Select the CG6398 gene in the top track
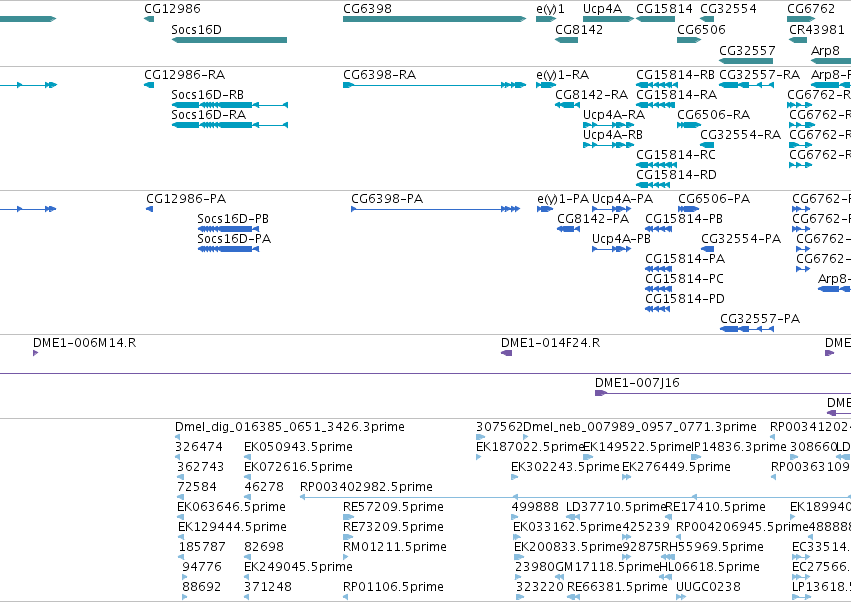This screenshot has height=602, width=851. tap(434, 19)
